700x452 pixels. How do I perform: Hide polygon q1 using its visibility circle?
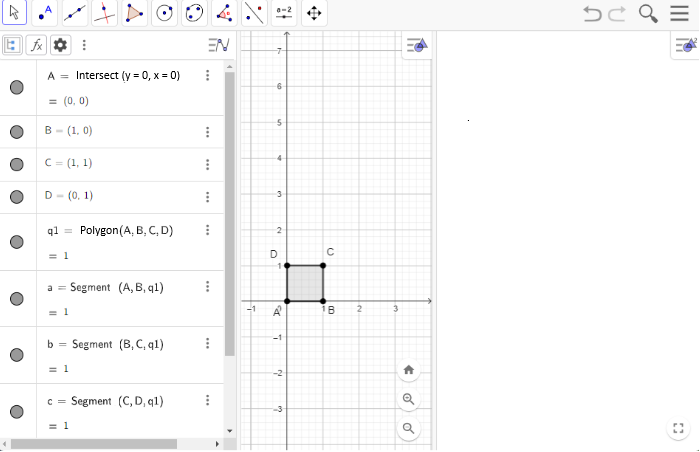17,242
